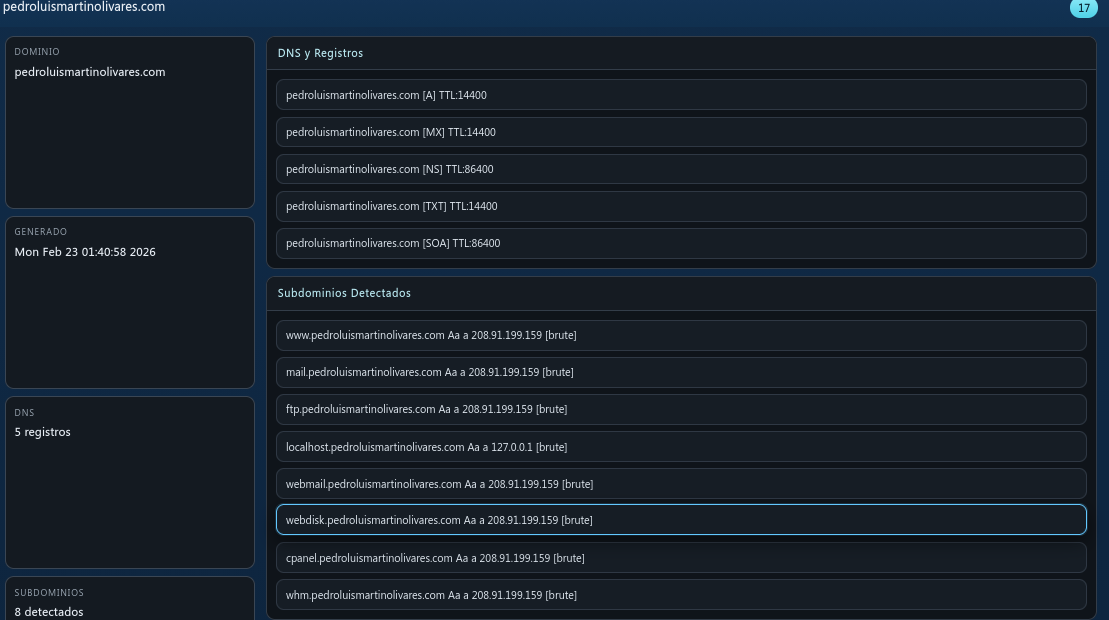Click the TXT record row
The width and height of the screenshot is (1109, 620).
click(681, 206)
